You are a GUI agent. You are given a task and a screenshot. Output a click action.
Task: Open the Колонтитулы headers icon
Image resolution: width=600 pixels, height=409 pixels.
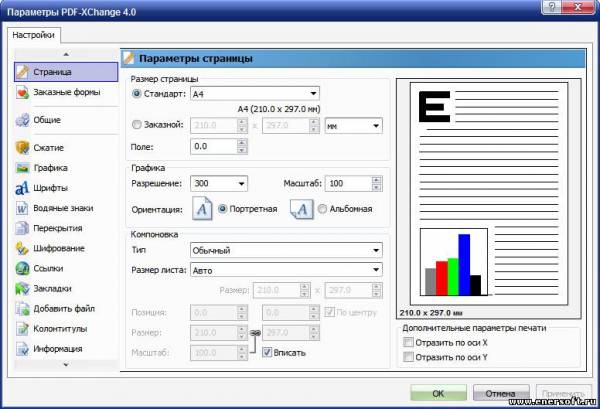tap(22, 329)
